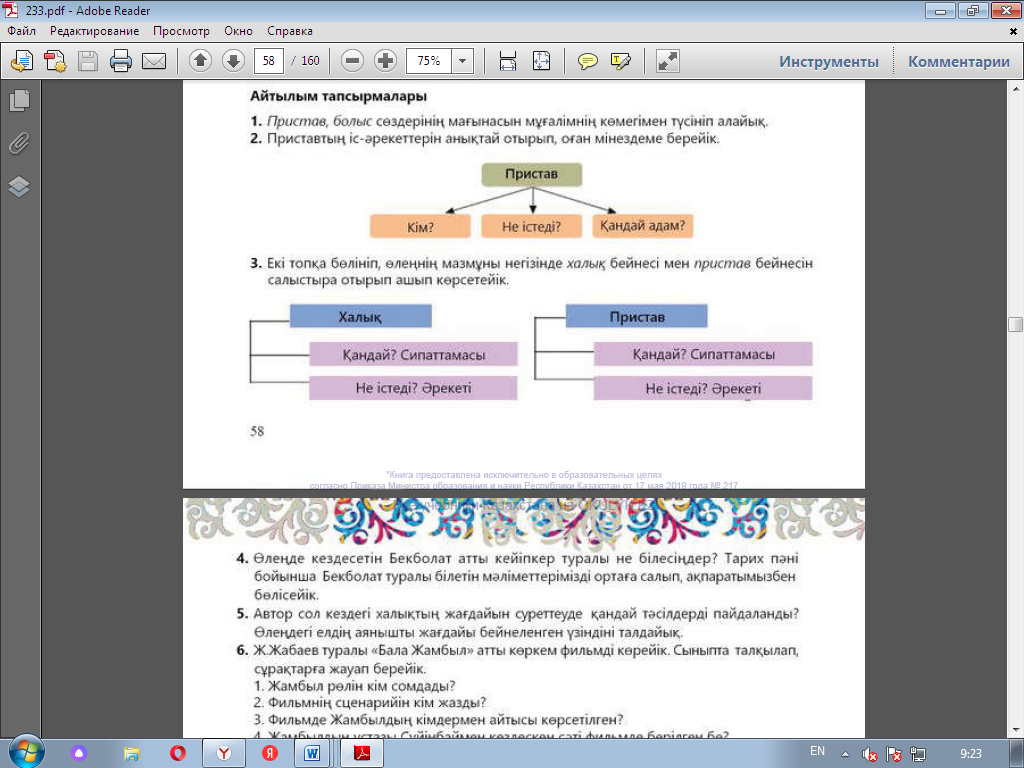The height and width of the screenshot is (768, 1024).
Task: Open the Справка menu
Action: point(290,31)
